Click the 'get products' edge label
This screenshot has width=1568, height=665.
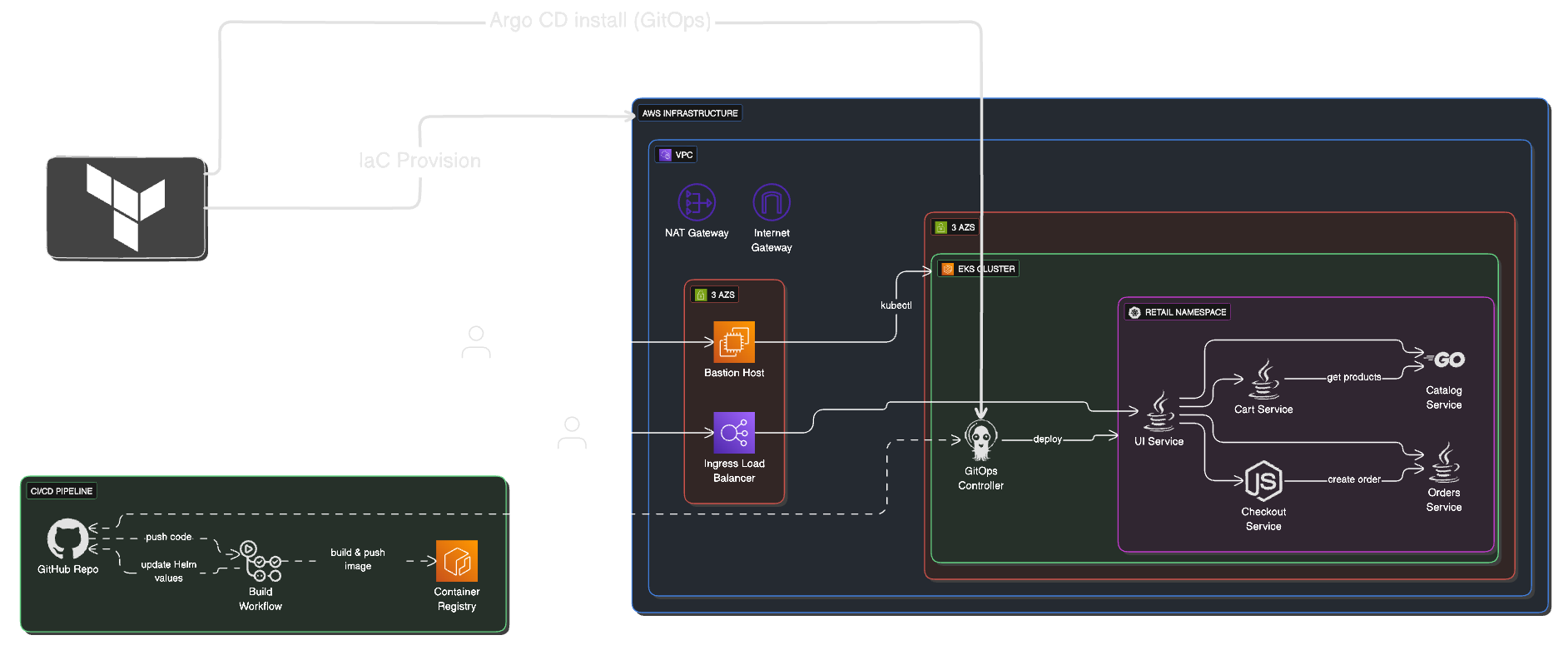(x=1354, y=377)
